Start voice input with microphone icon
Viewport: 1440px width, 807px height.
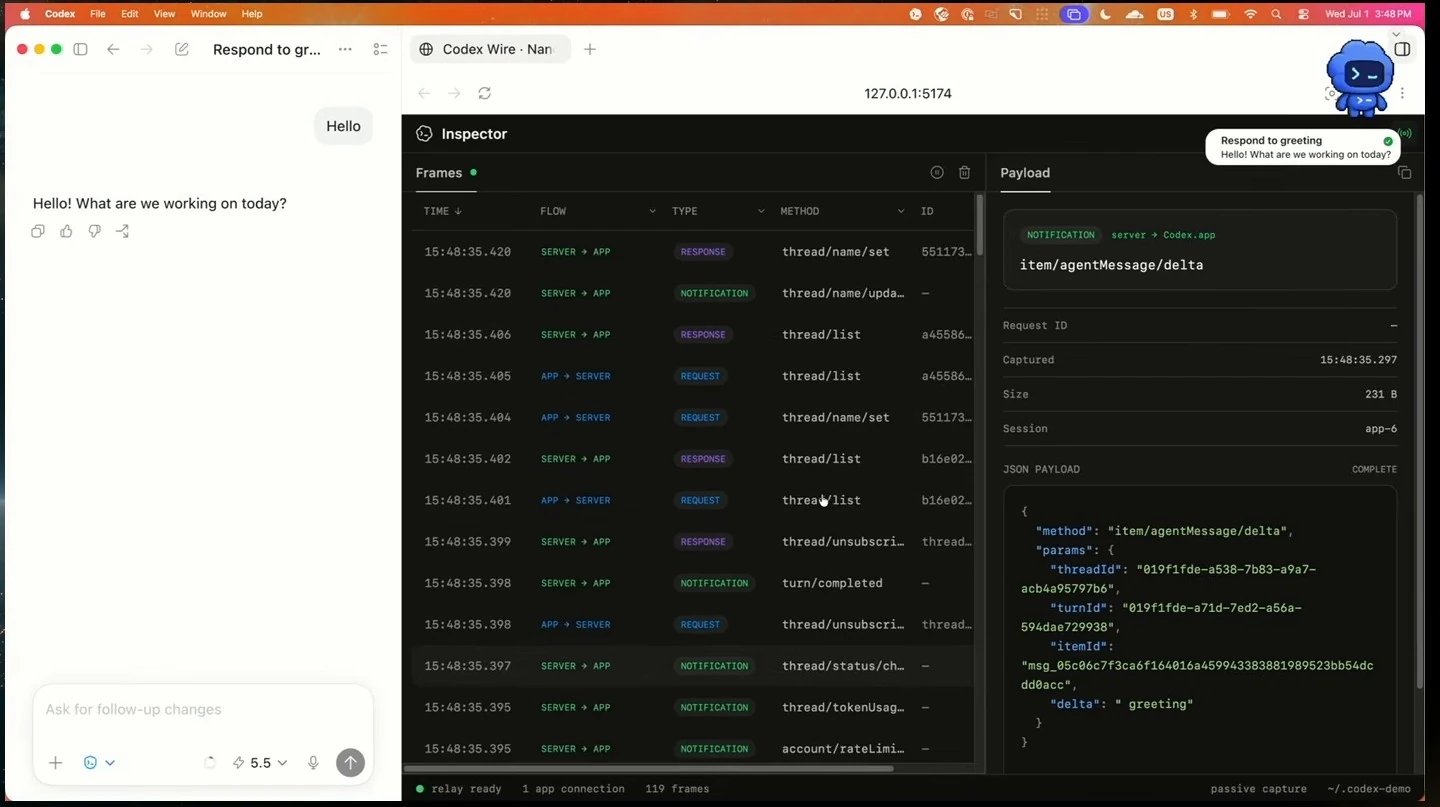coord(313,762)
